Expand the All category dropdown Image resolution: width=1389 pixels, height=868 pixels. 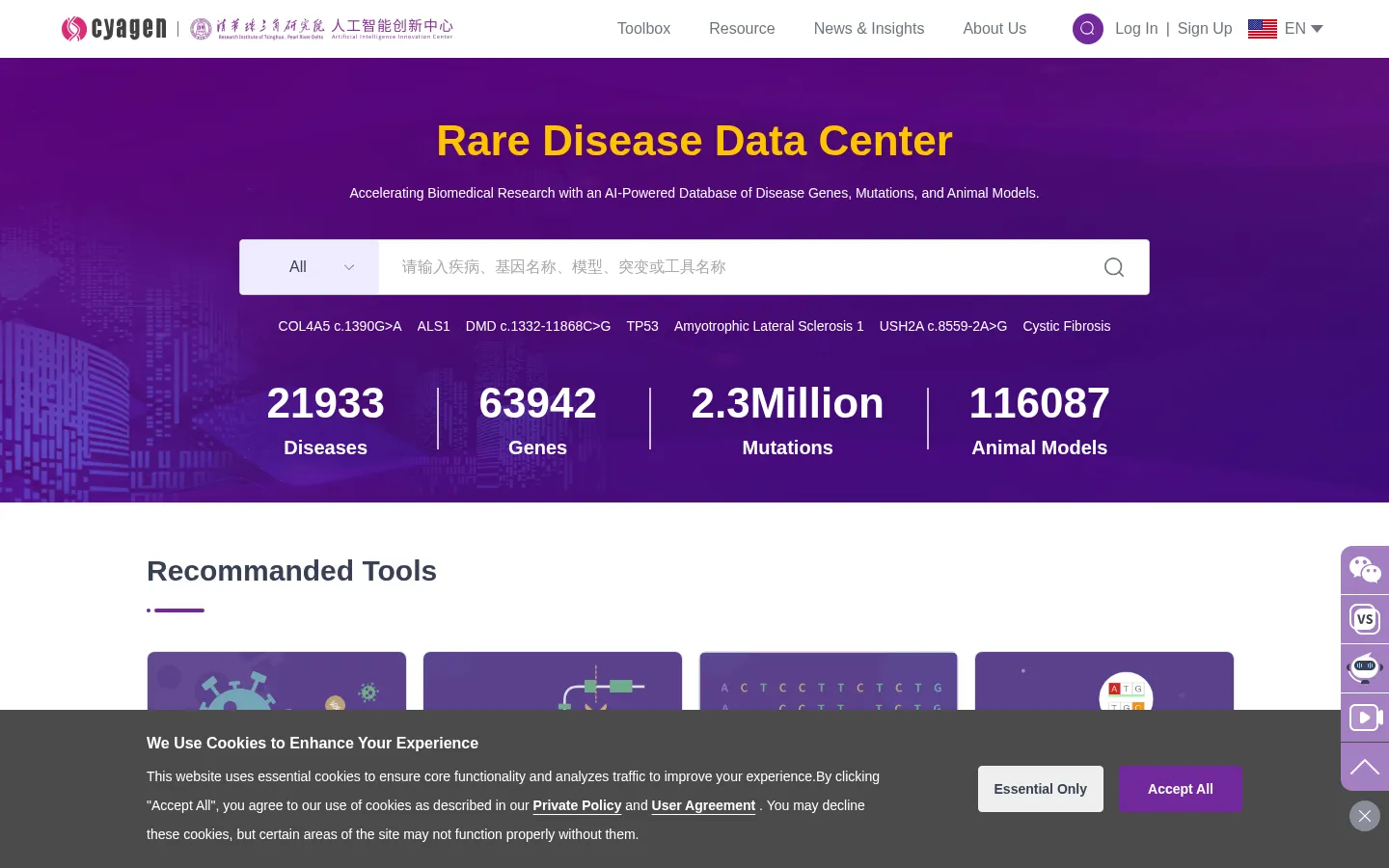(x=310, y=267)
